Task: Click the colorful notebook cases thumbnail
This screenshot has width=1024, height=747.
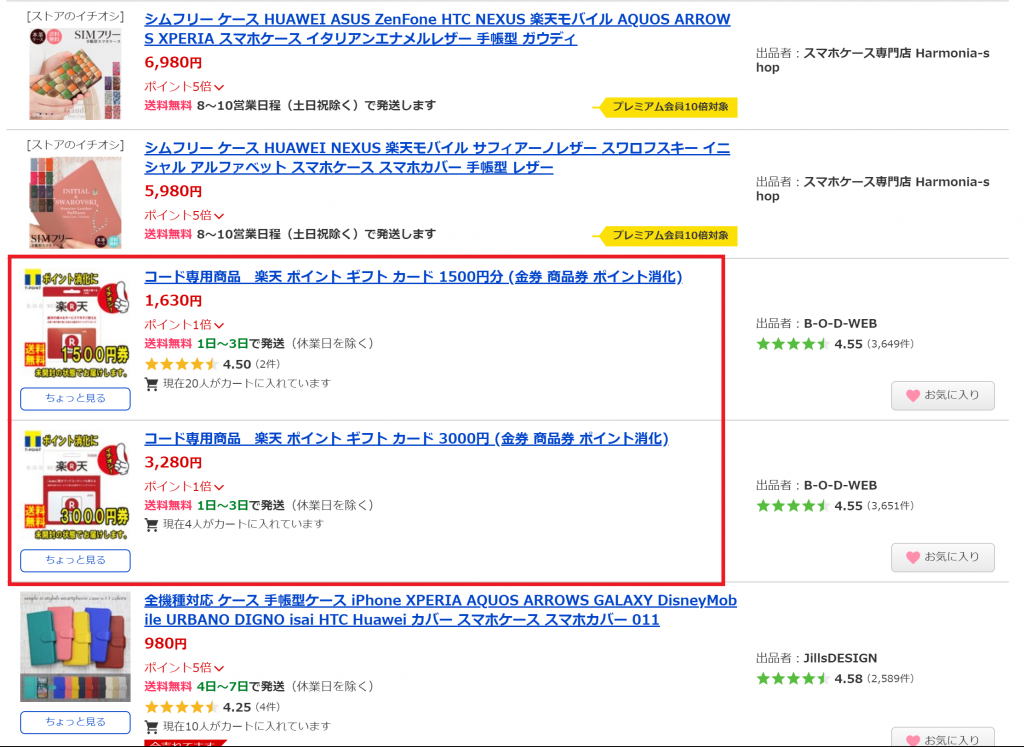Action: 75,646
